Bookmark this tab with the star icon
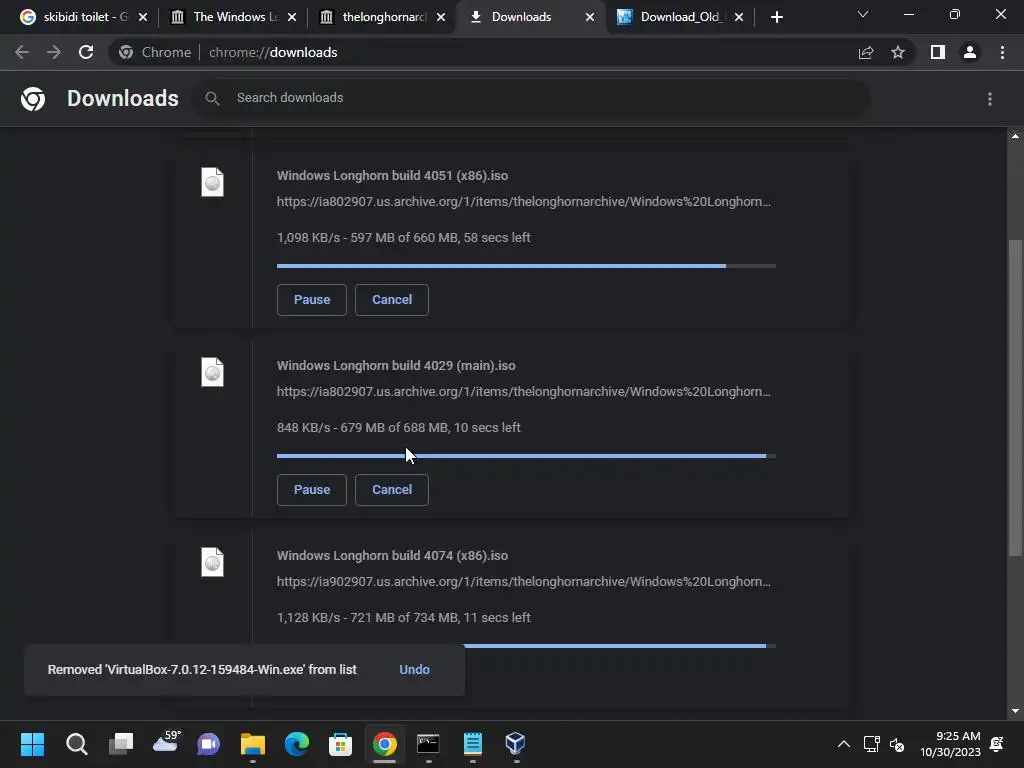The height and width of the screenshot is (768, 1024). [x=898, y=52]
